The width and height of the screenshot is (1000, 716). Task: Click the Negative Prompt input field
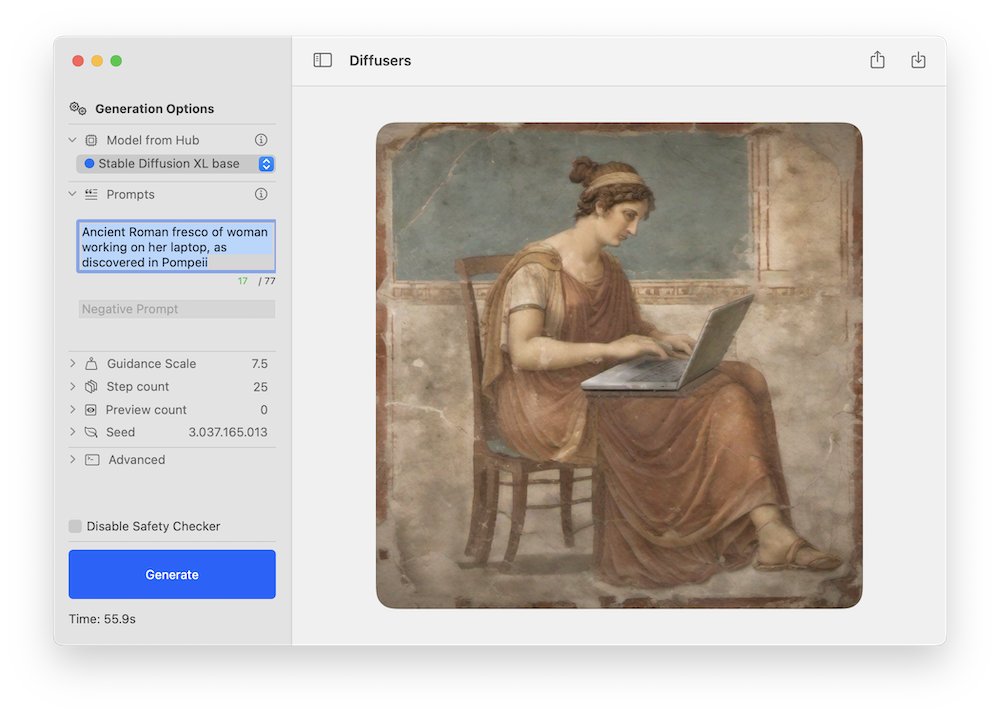click(x=177, y=309)
